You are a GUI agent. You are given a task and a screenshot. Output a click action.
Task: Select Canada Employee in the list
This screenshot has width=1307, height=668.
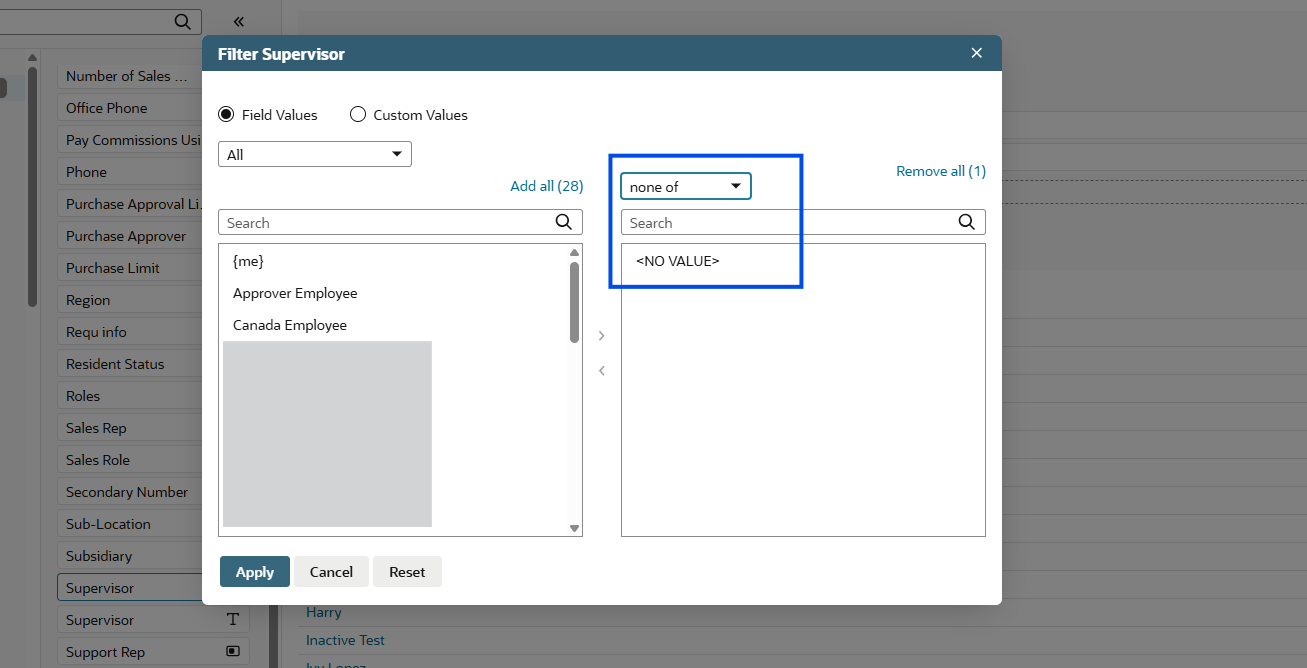click(290, 325)
